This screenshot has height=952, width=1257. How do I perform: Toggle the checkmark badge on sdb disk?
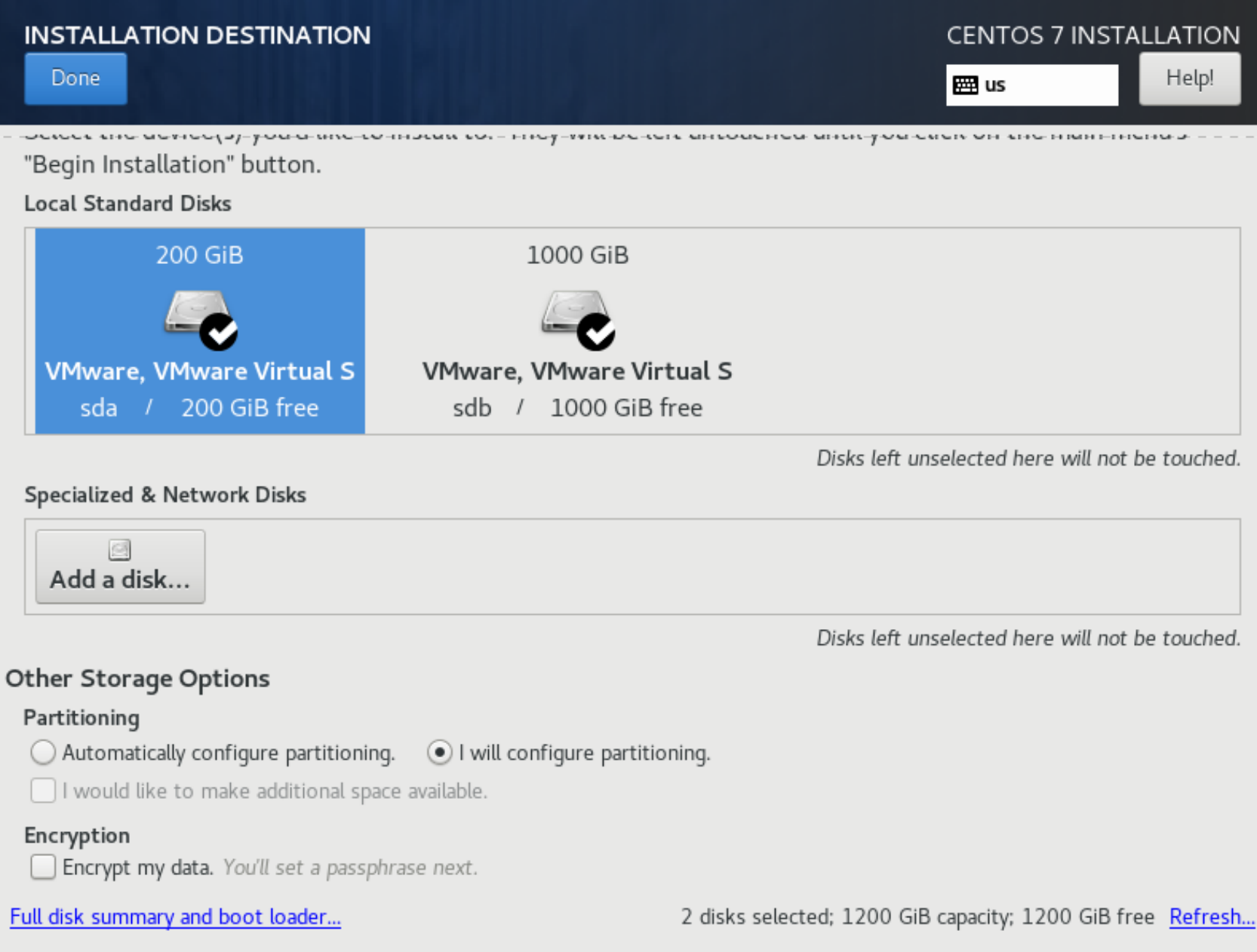coord(596,332)
